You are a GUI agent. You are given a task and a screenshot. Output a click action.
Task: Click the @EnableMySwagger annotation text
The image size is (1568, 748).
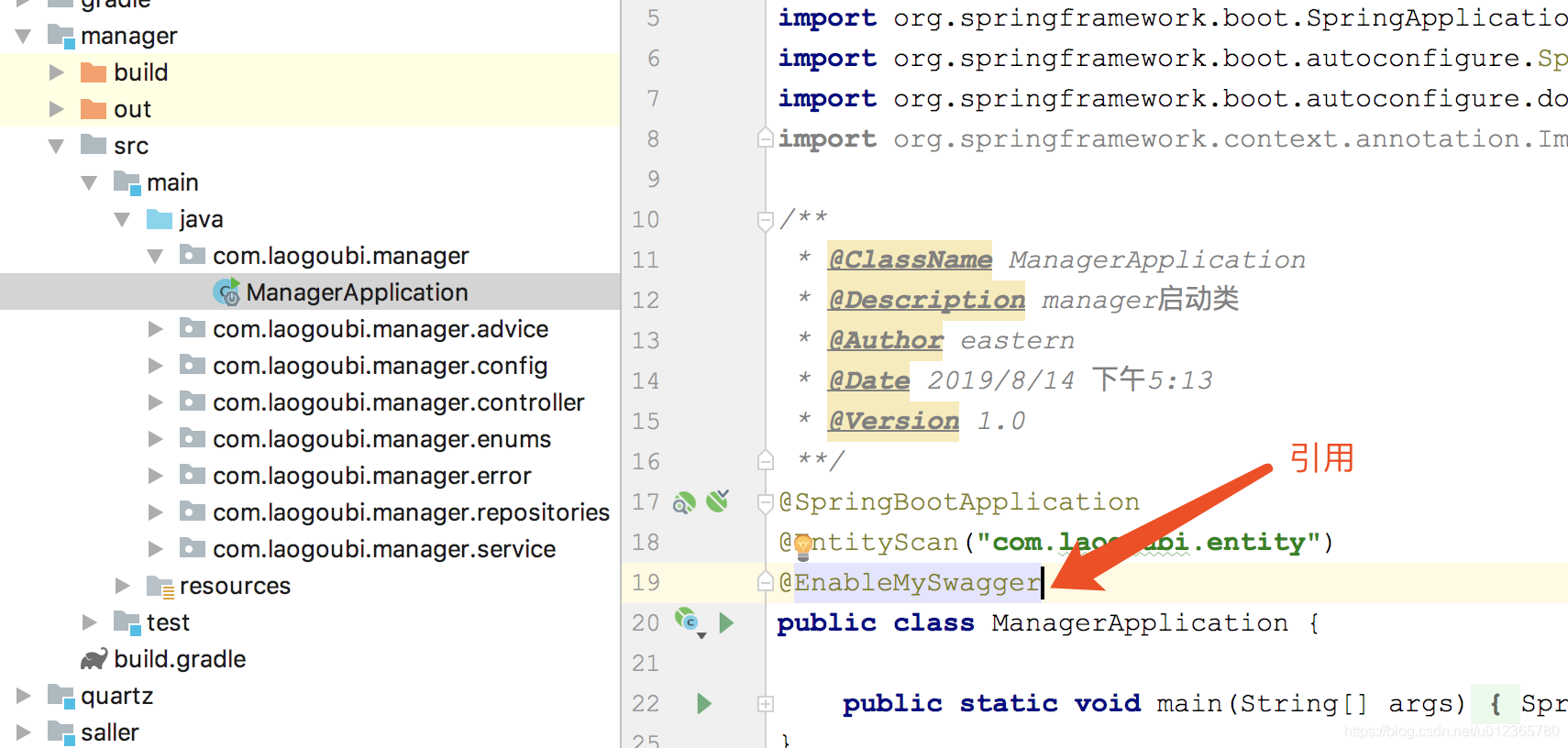pyautogui.click(x=910, y=583)
